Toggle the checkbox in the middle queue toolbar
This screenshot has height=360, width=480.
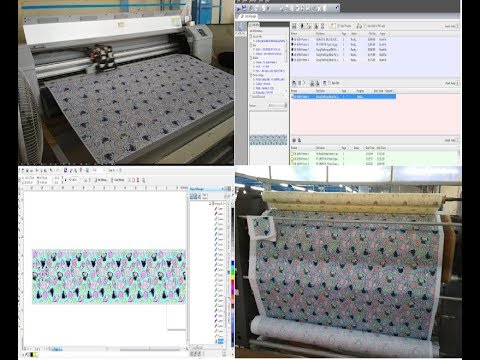[329, 83]
